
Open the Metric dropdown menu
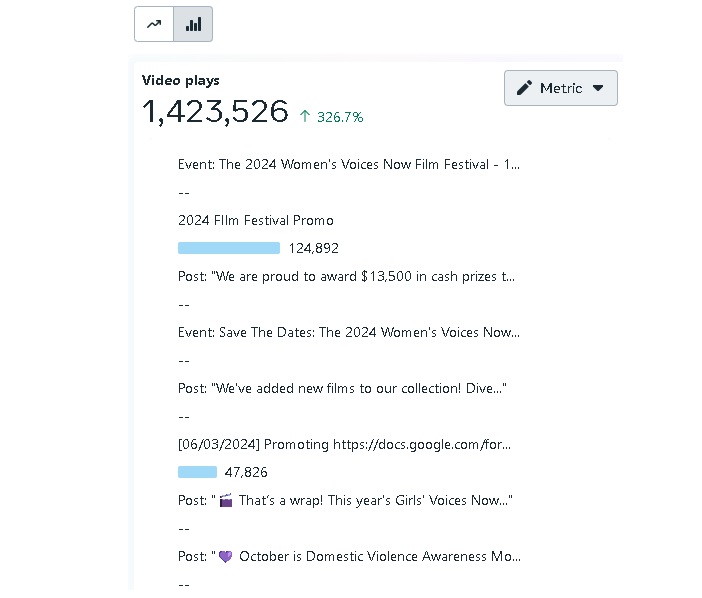pos(560,88)
